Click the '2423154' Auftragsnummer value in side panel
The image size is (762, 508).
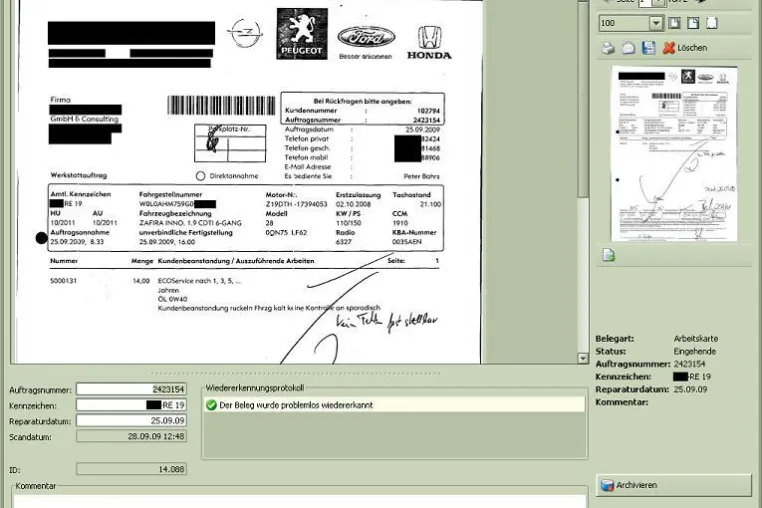pyautogui.click(x=689, y=364)
